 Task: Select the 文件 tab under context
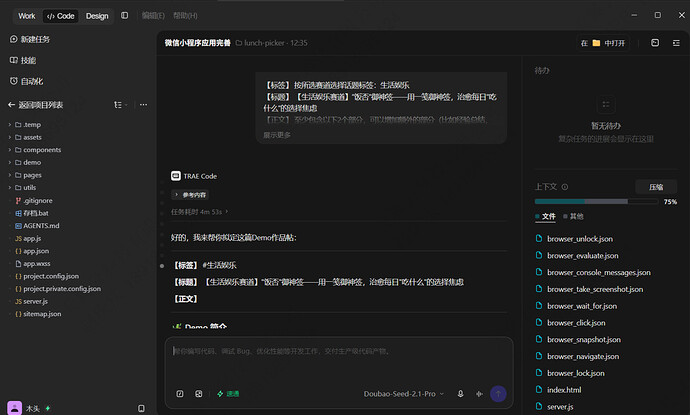pyautogui.click(x=545, y=217)
